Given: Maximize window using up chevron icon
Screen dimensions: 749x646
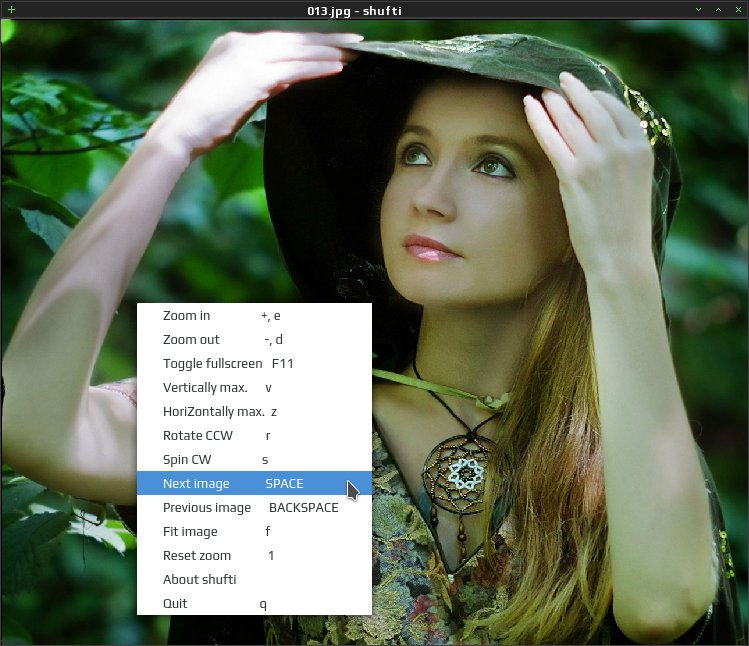Looking at the screenshot, I should 718,10.
